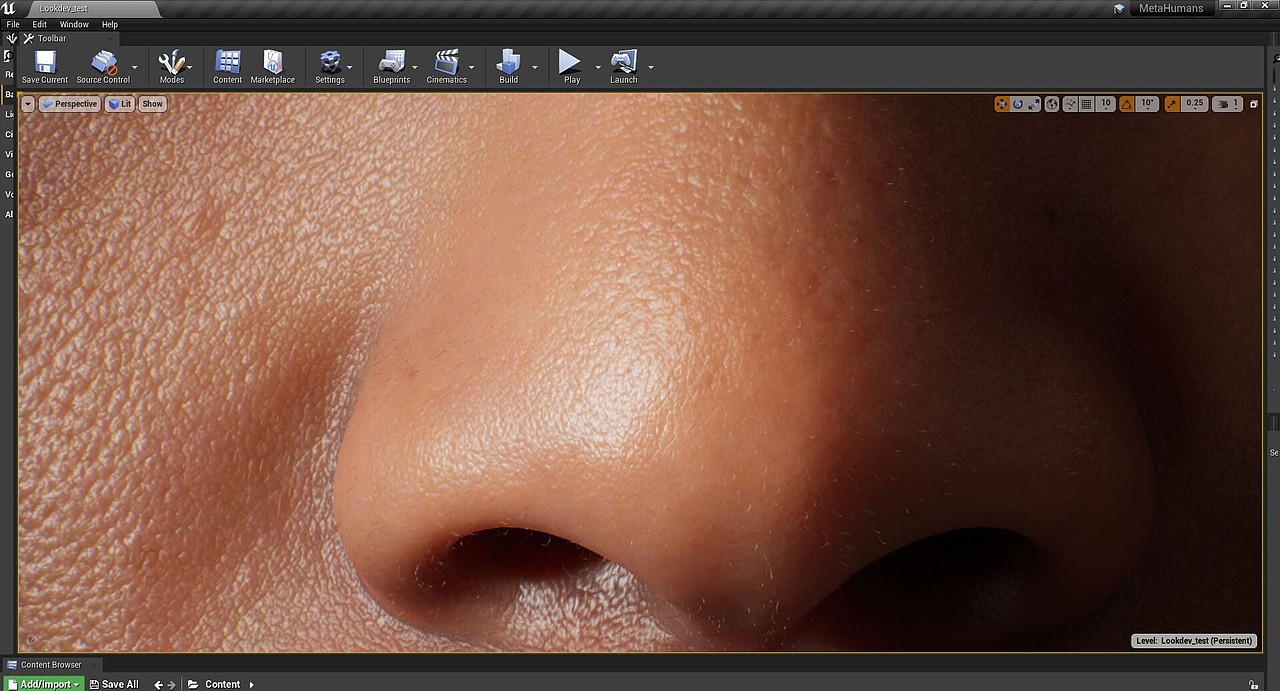Click the Build toolbar icon
This screenshot has height=691, width=1280.
pos(509,67)
